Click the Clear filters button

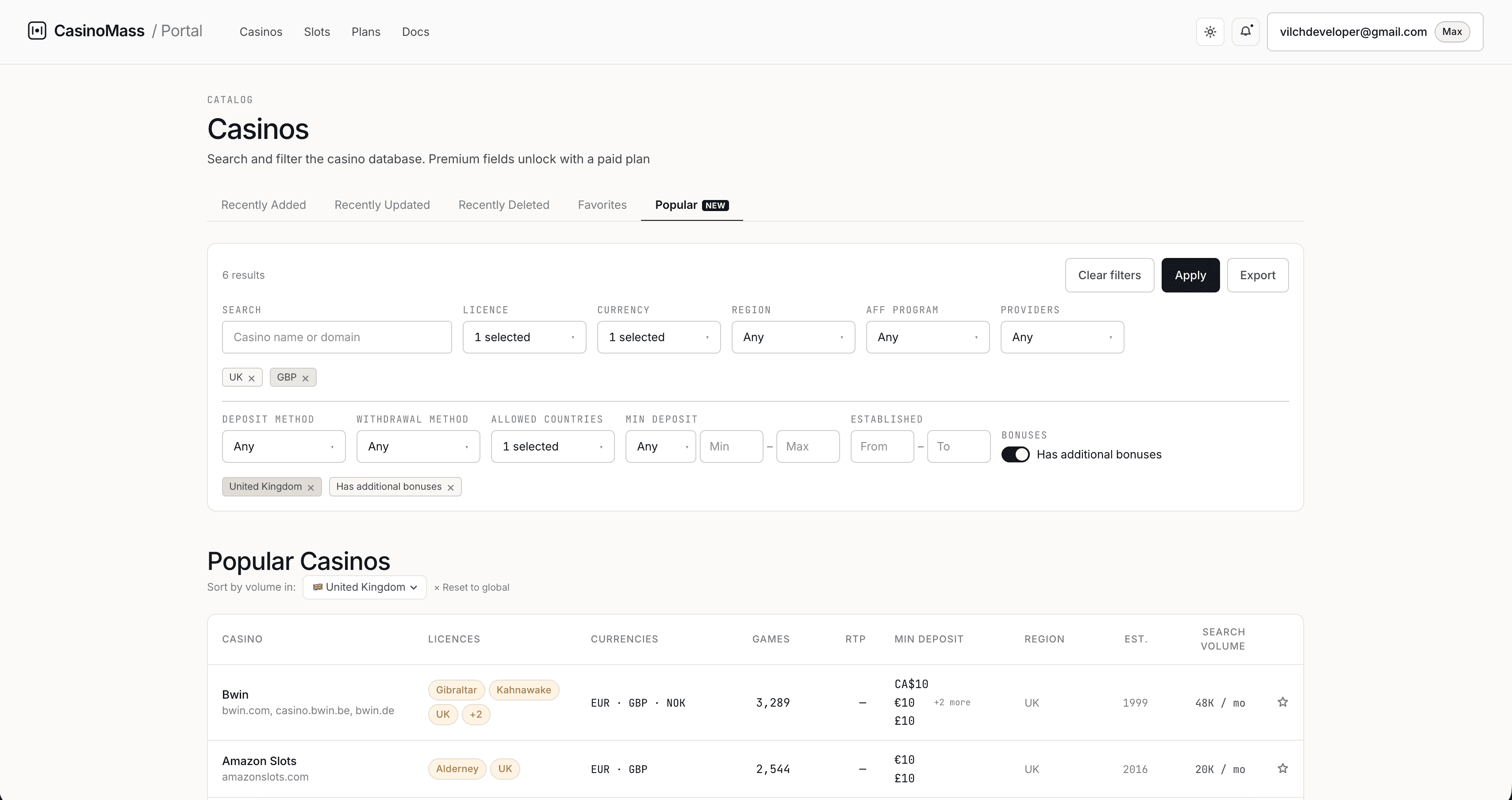[1109, 275]
